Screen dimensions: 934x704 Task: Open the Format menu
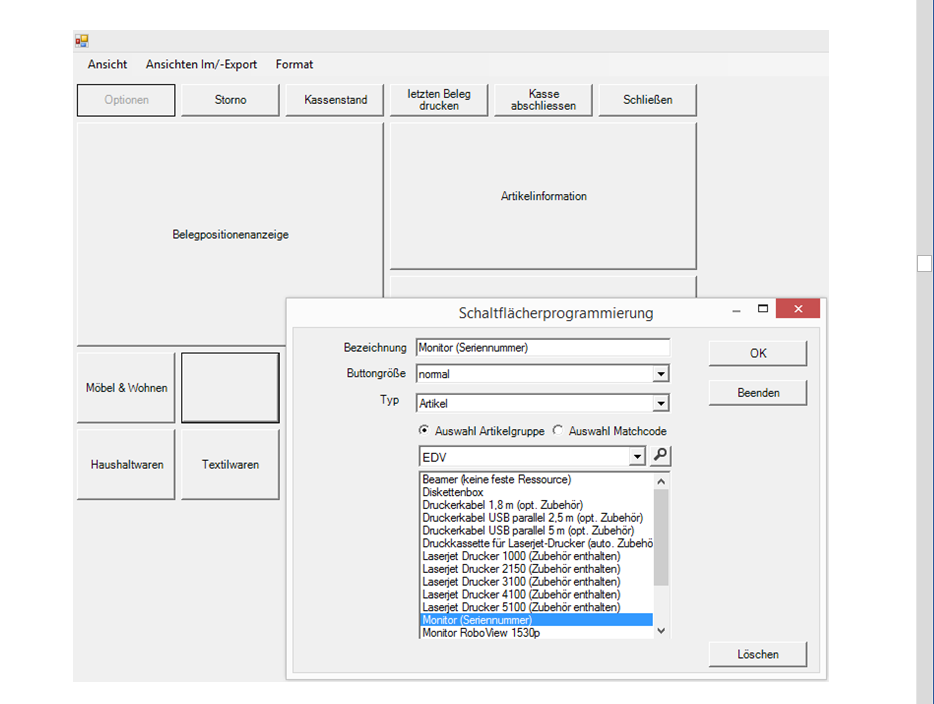[294, 64]
